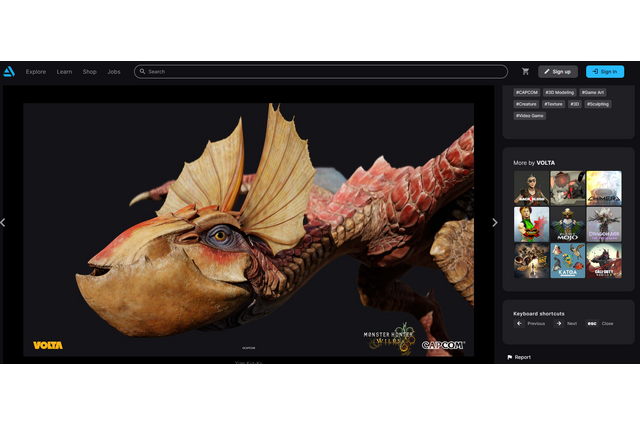The height and width of the screenshot is (426, 640).
Task: Select the #3D tag
Action: [x=575, y=104]
